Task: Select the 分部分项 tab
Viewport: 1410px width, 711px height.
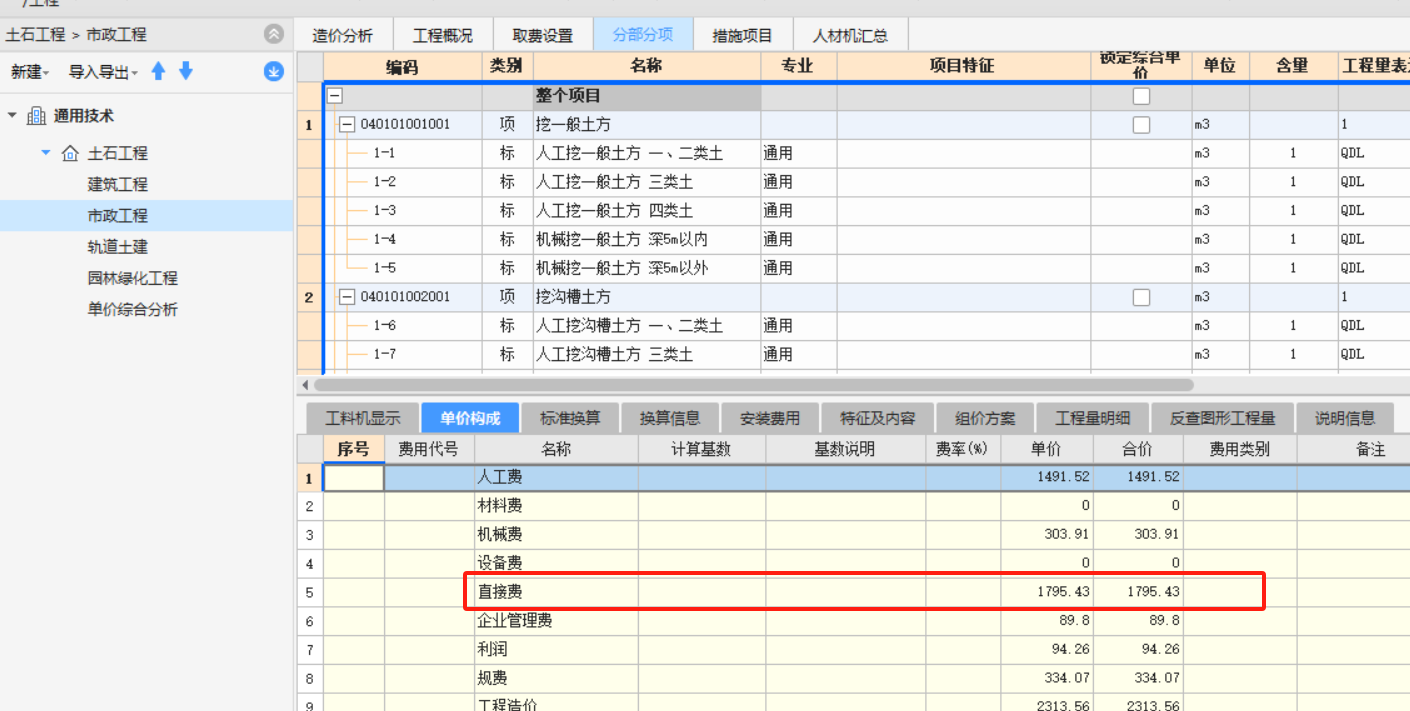Action: tap(643, 35)
